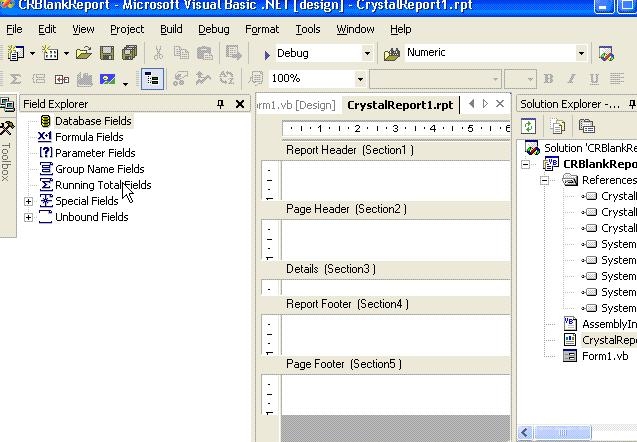
Task: Toggle the Field Explorer toolbar button
Action: pos(153,78)
